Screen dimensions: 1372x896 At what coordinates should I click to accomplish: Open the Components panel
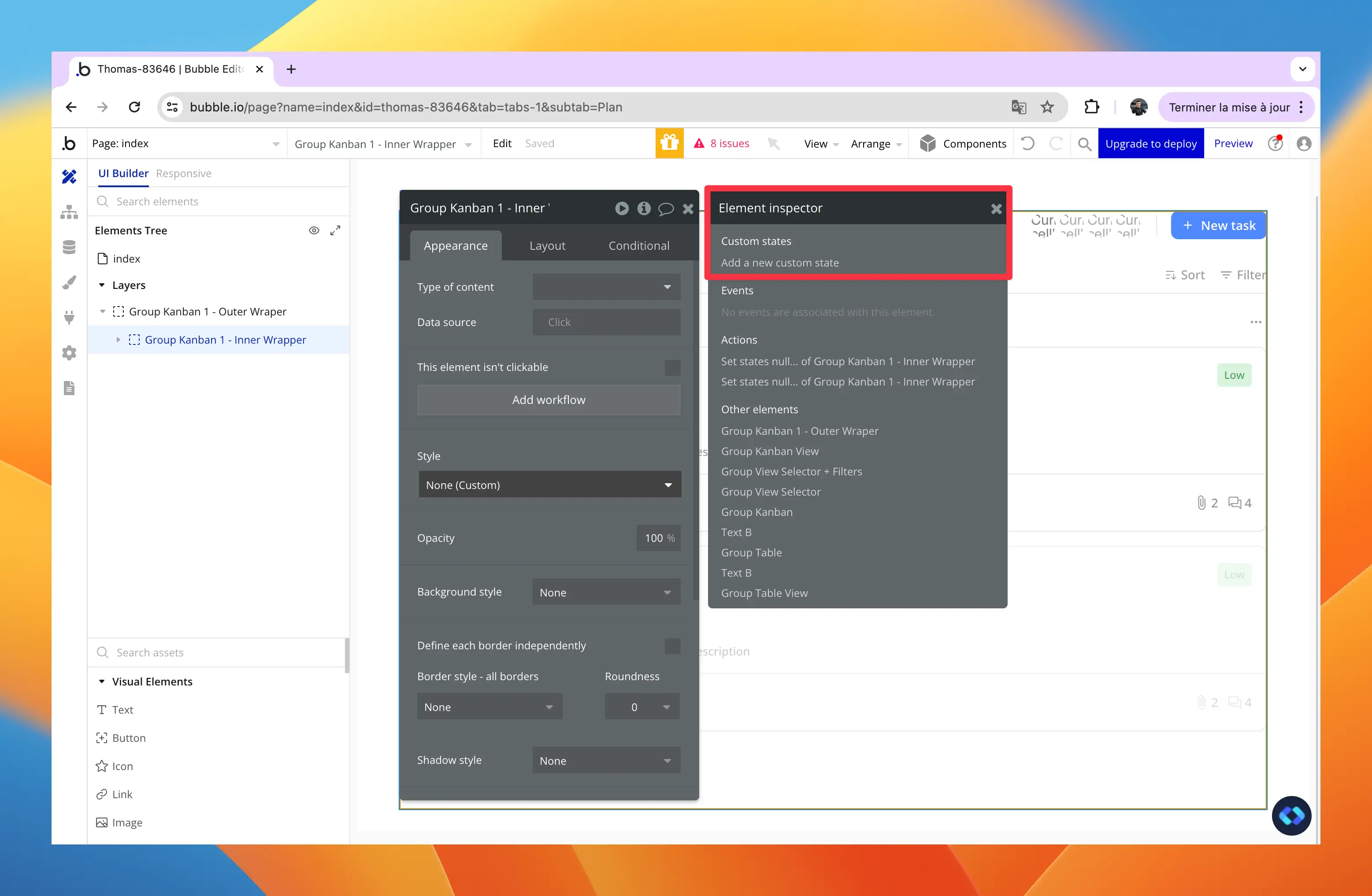962,144
